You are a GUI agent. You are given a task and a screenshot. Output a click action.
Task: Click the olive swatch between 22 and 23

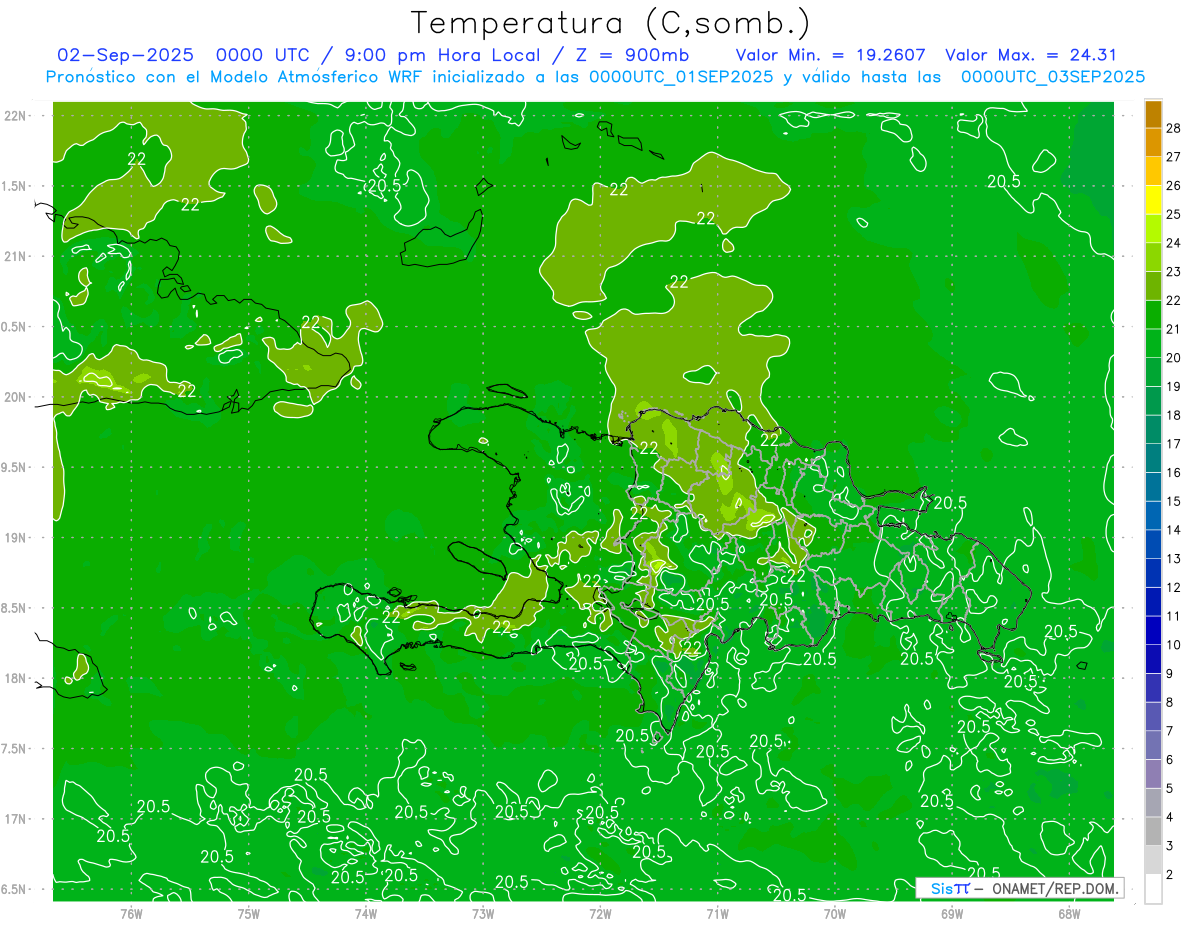pyautogui.click(x=1153, y=286)
